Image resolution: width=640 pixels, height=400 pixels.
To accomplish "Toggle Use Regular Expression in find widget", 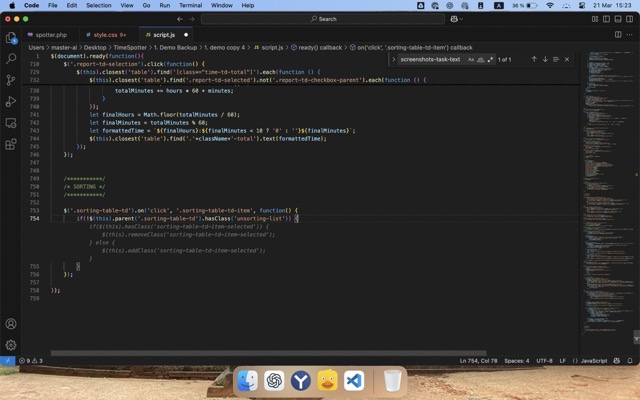I will 489,59.
